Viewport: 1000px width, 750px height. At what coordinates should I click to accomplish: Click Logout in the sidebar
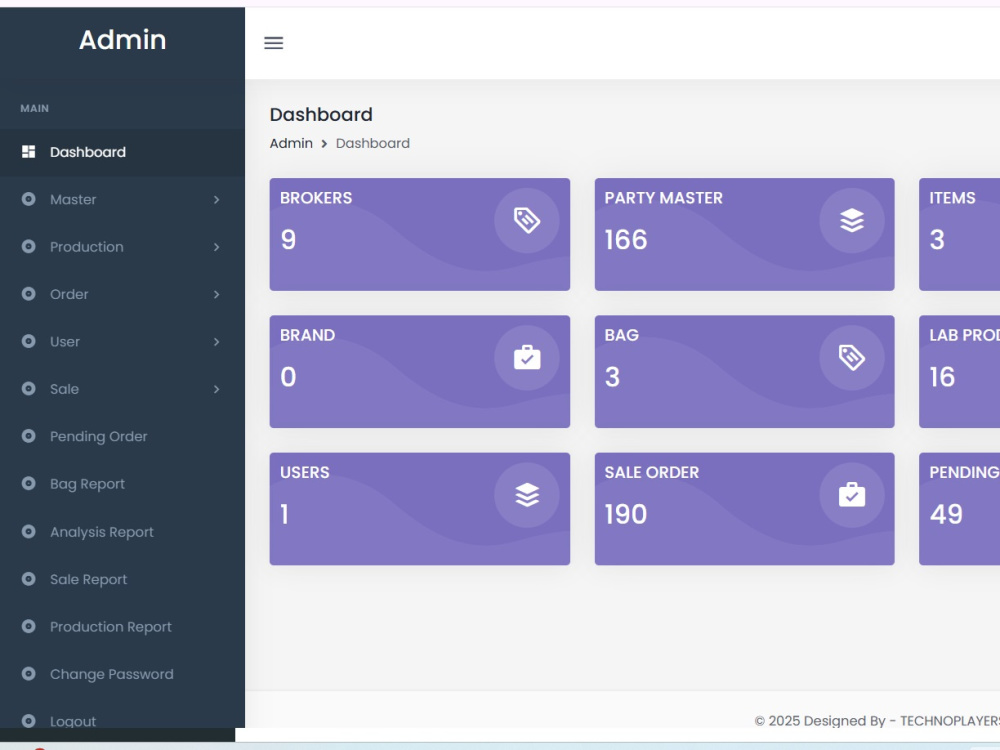(122, 721)
